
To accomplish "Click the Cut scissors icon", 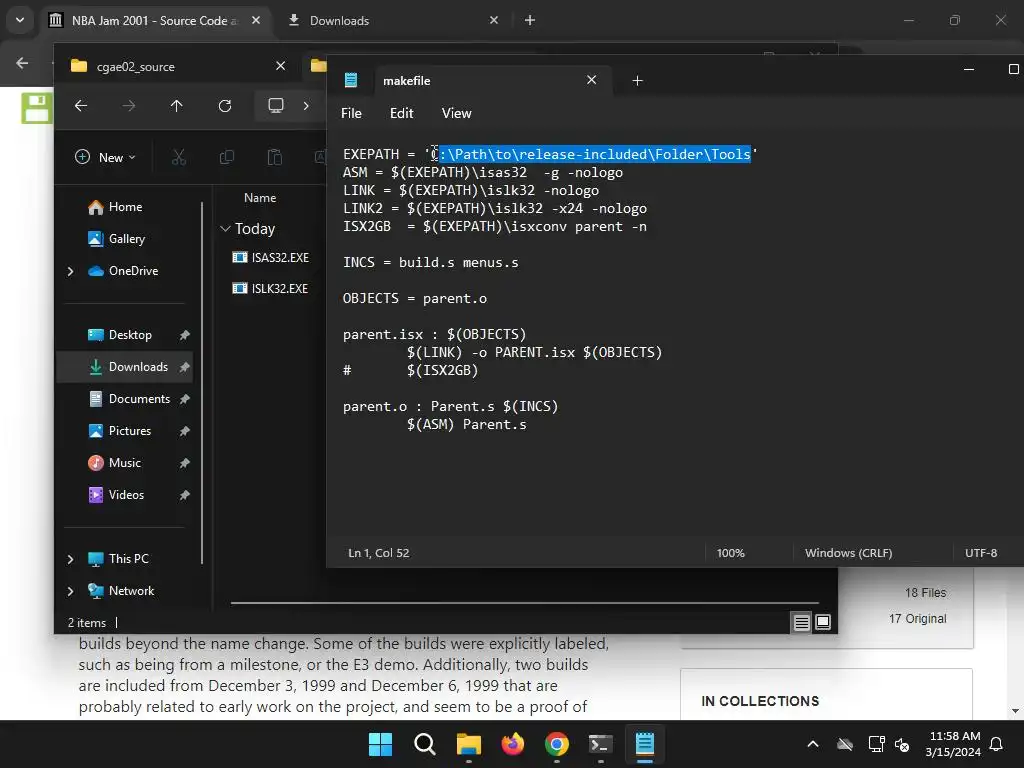I will click(178, 157).
